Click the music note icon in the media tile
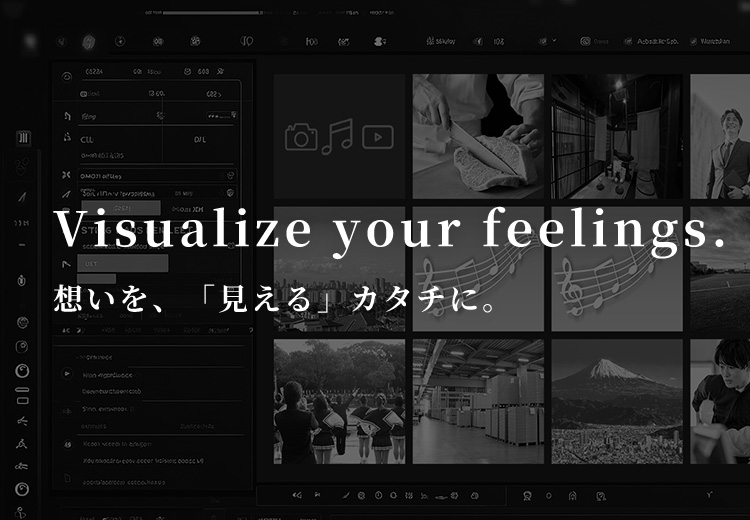The width and height of the screenshot is (750, 520). click(x=339, y=135)
